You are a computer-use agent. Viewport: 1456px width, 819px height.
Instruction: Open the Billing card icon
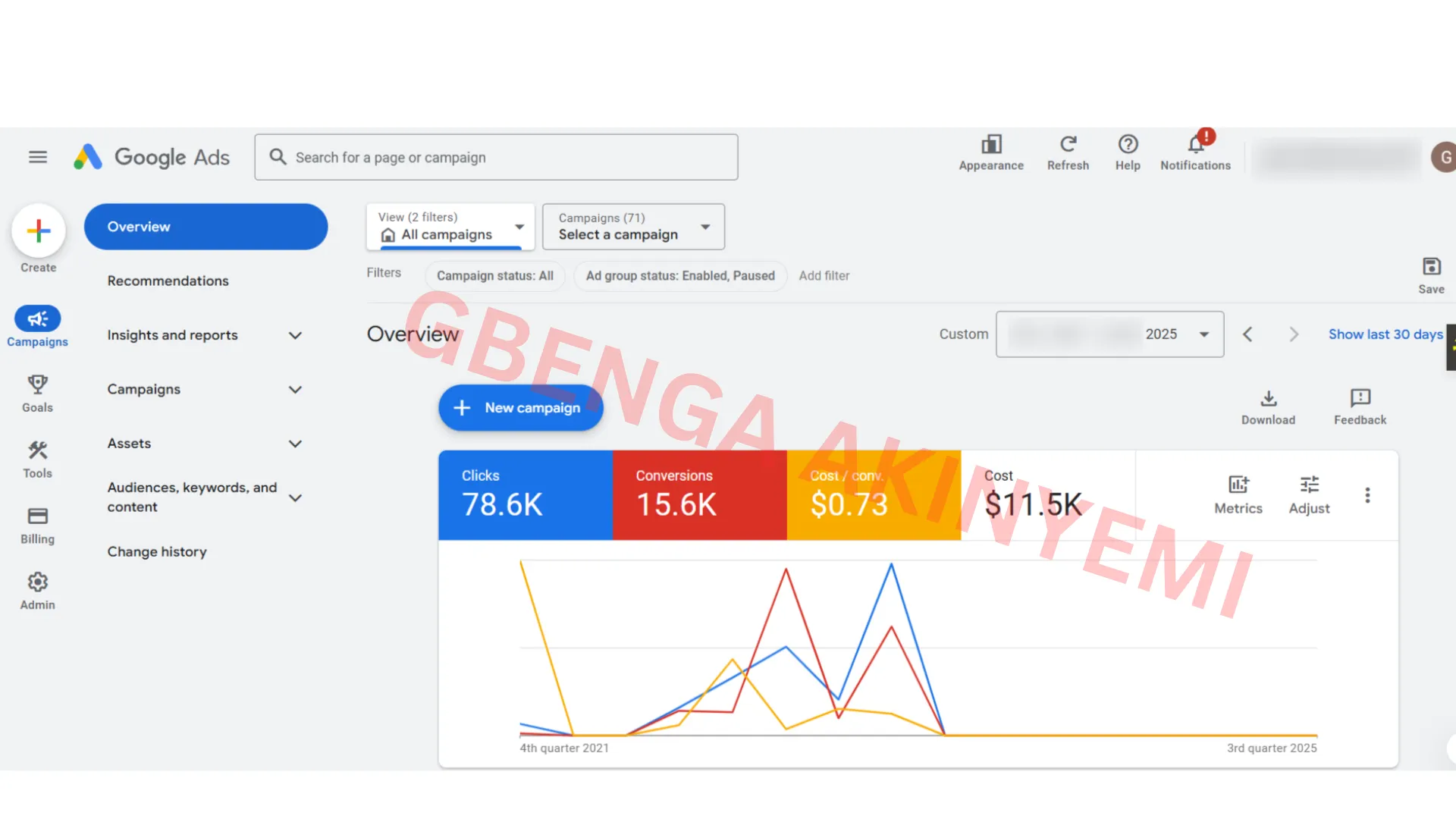pyautogui.click(x=37, y=516)
